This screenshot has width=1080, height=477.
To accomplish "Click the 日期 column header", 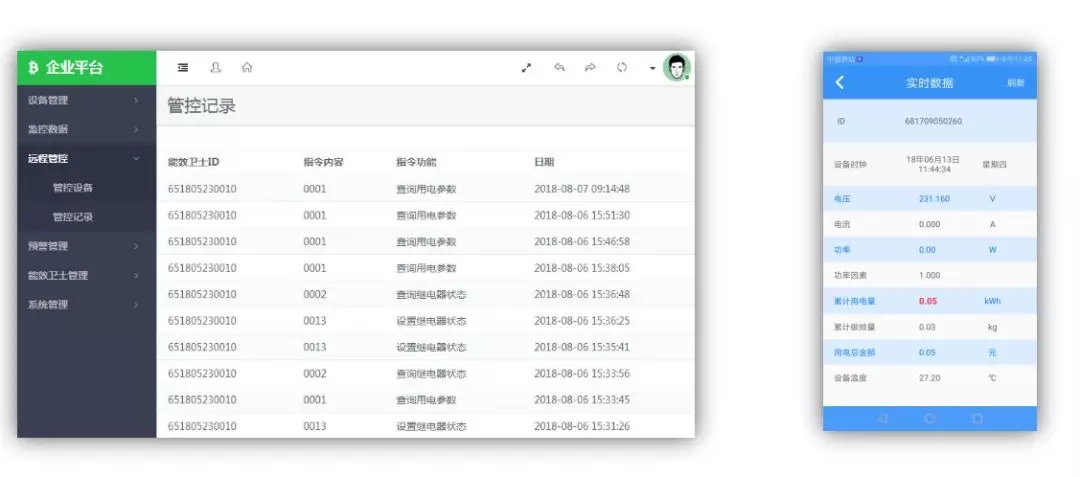I will click(544, 162).
